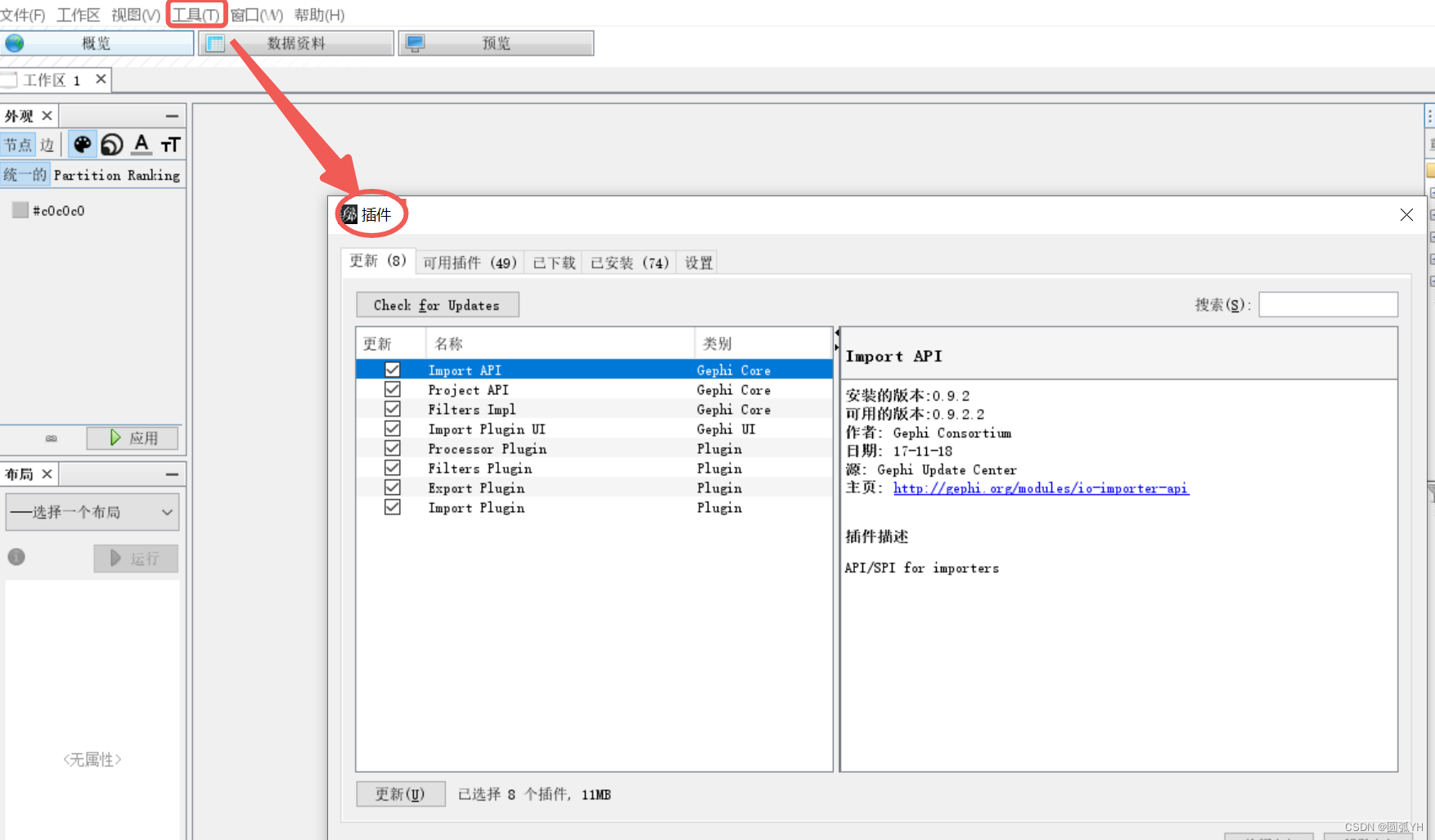Screen dimensions: 1435x840
Task: Open the 工具(T) menu
Action: point(196,15)
